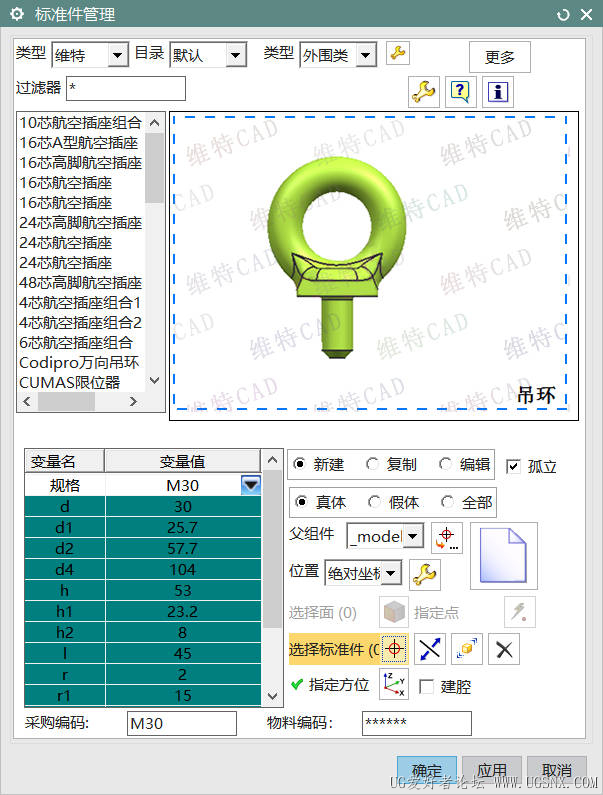Select 4芯航空插座组合2 in the list
Image resolution: width=603 pixels, height=795 pixels.
pyautogui.click(x=81, y=322)
